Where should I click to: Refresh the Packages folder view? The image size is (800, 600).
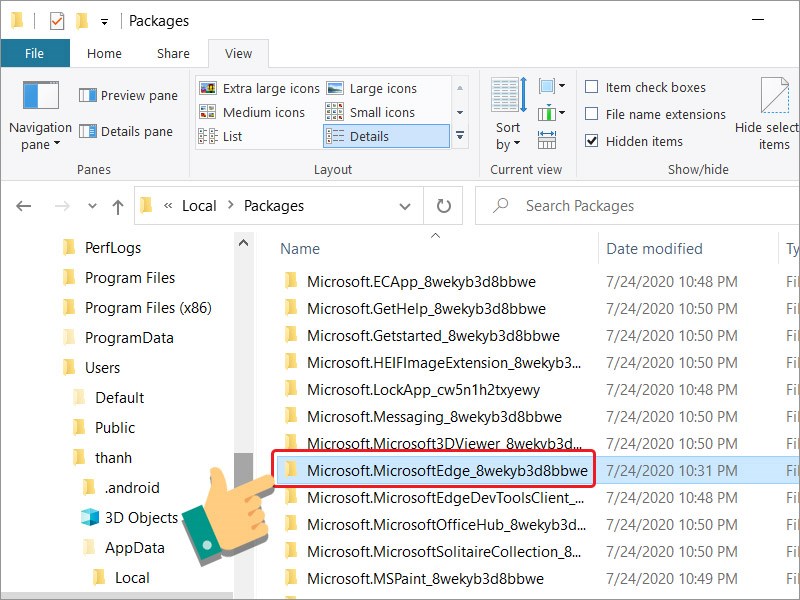[443, 206]
